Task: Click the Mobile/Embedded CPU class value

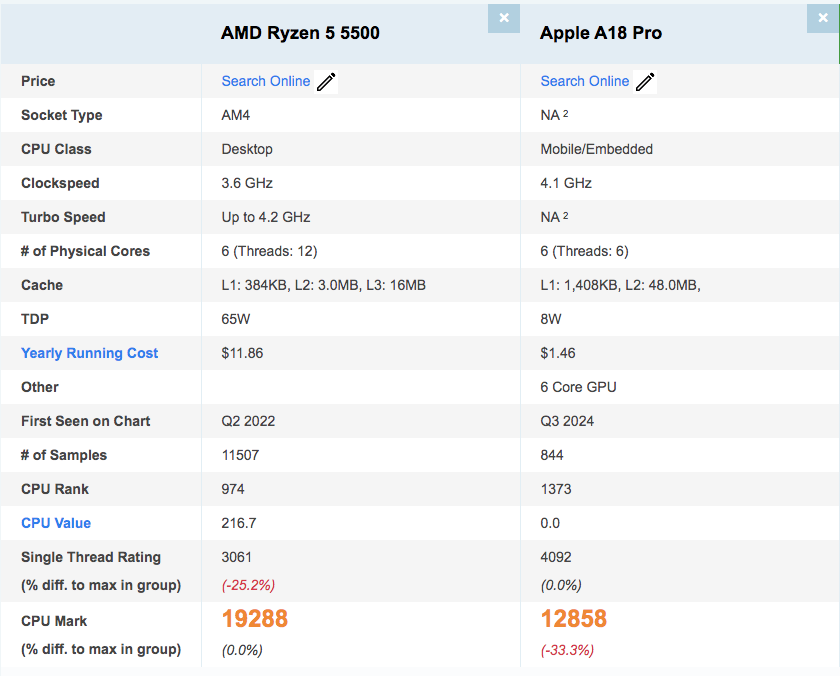Action: 596,149
